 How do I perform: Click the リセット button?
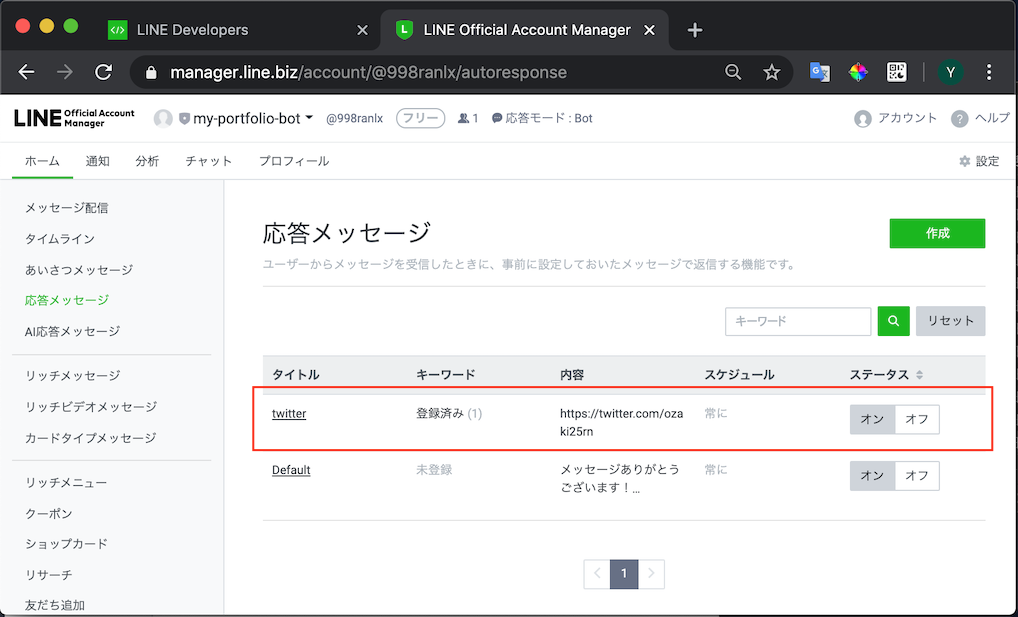(950, 321)
